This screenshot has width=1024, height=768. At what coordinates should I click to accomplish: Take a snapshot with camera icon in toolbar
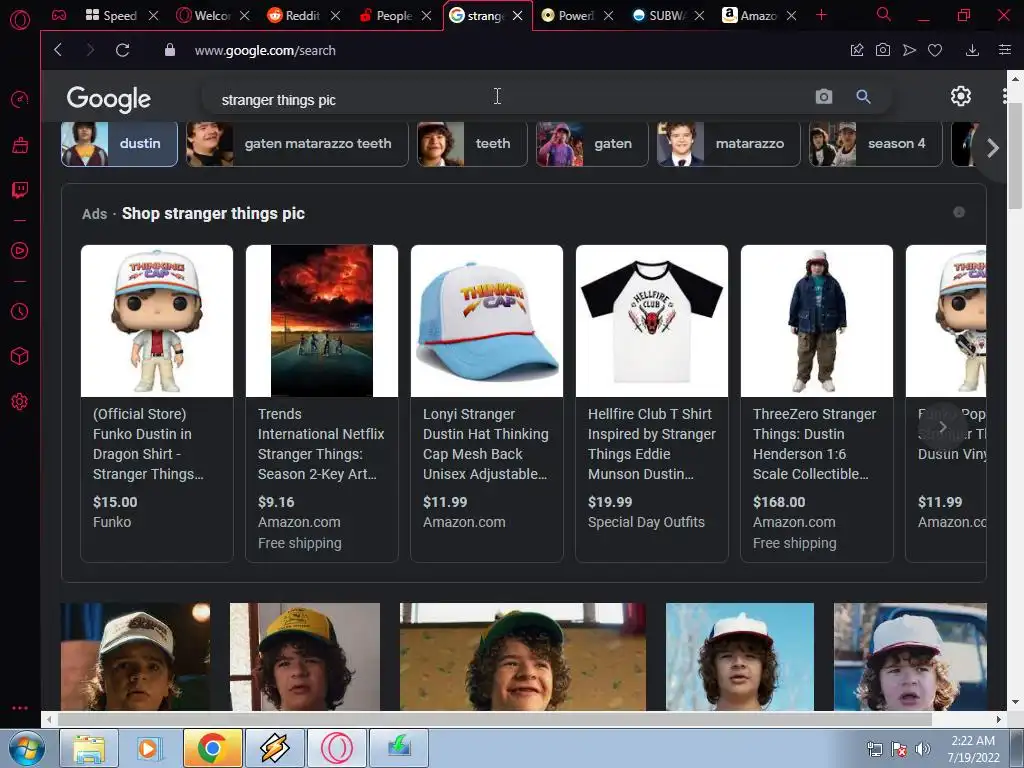point(882,50)
